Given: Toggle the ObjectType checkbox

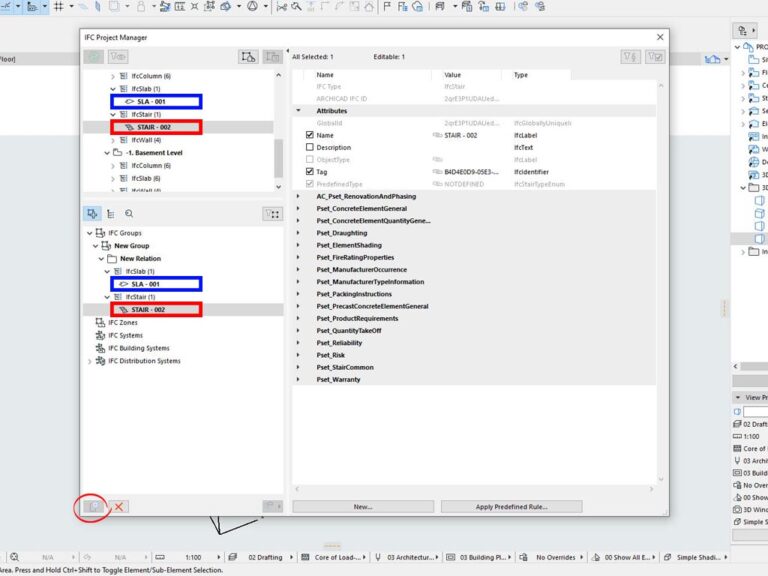Looking at the screenshot, I should point(310,159).
